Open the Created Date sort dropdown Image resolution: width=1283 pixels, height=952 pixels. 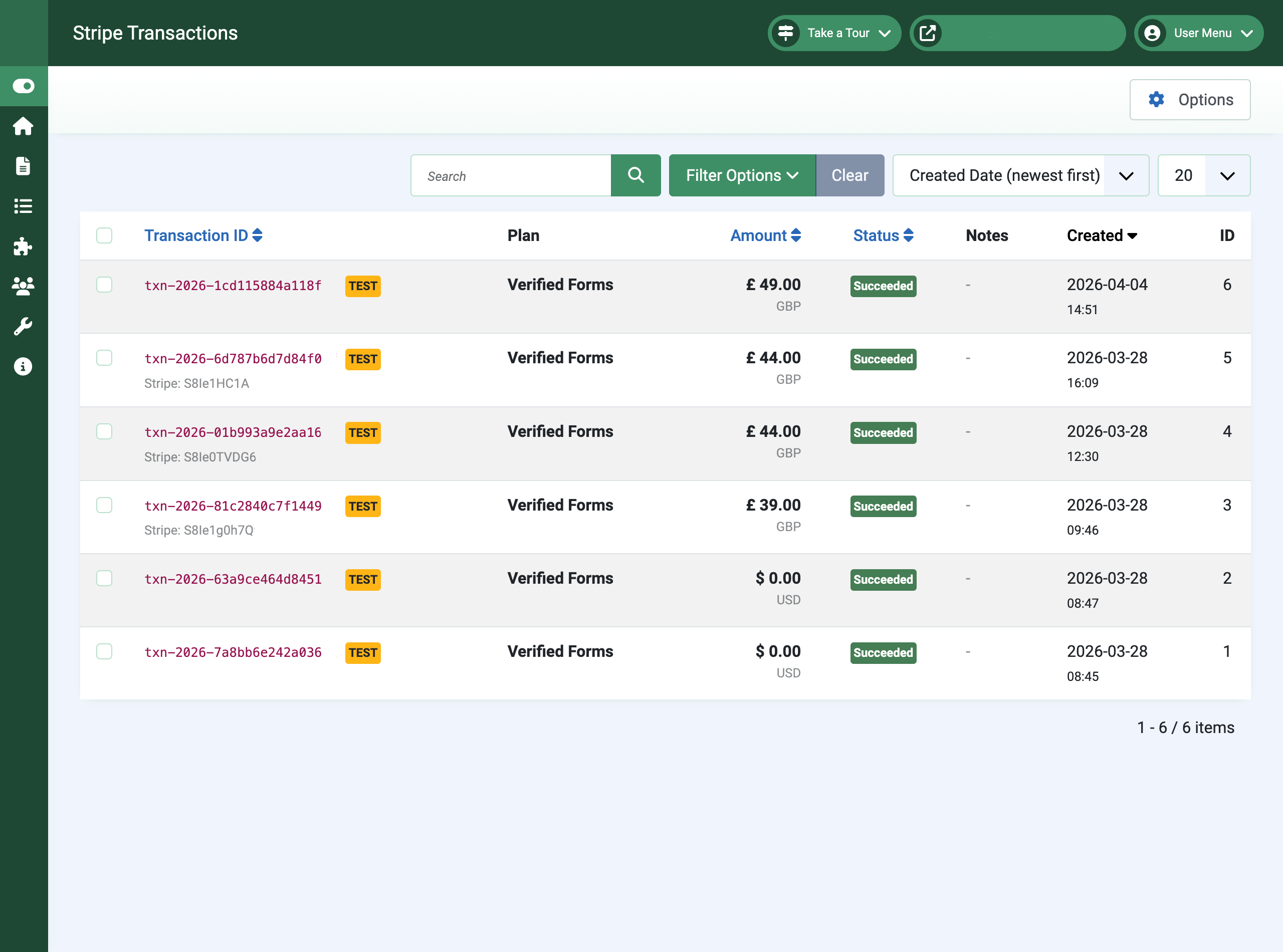(x=1020, y=175)
